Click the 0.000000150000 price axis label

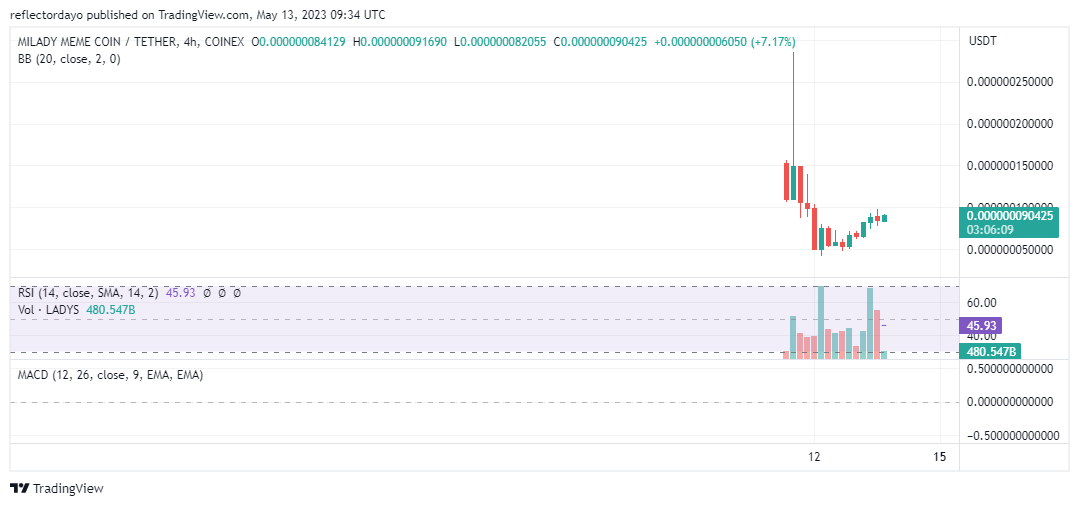point(1010,166)
